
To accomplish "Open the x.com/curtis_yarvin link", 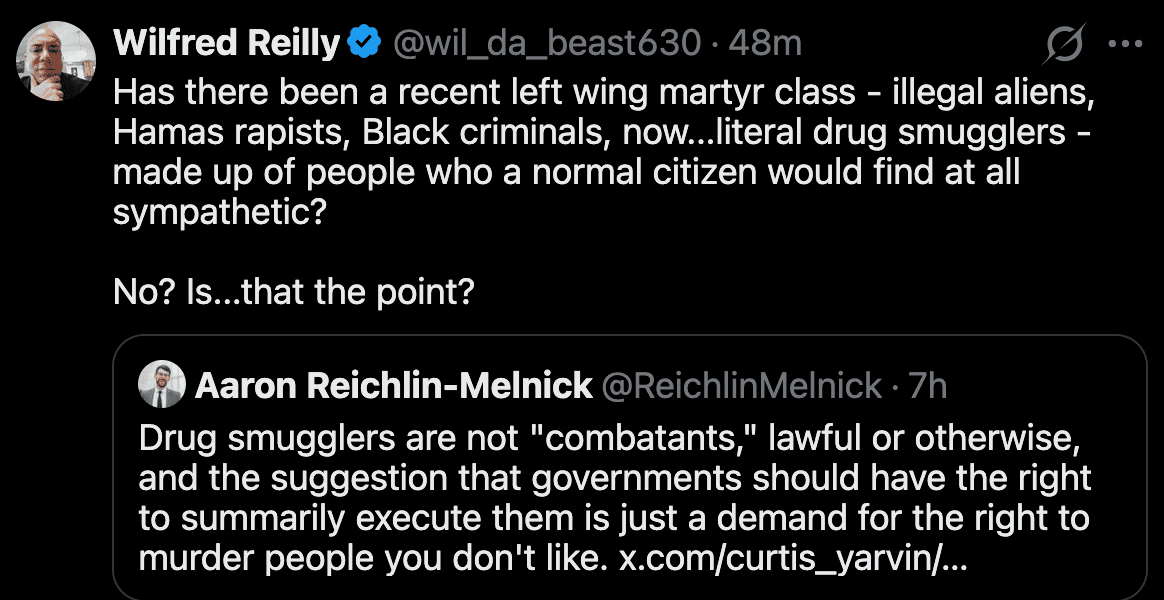I will pyautogui.click(x=791, y=558).
